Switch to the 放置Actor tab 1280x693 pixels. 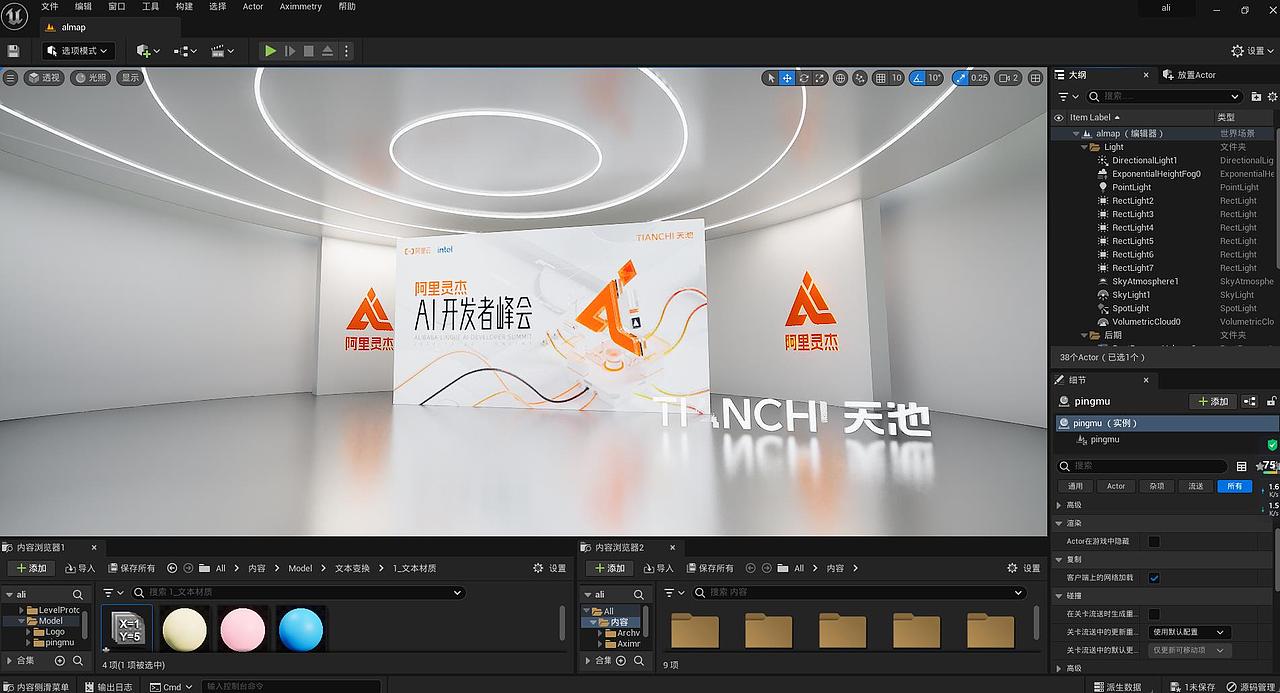(1190, 75)
